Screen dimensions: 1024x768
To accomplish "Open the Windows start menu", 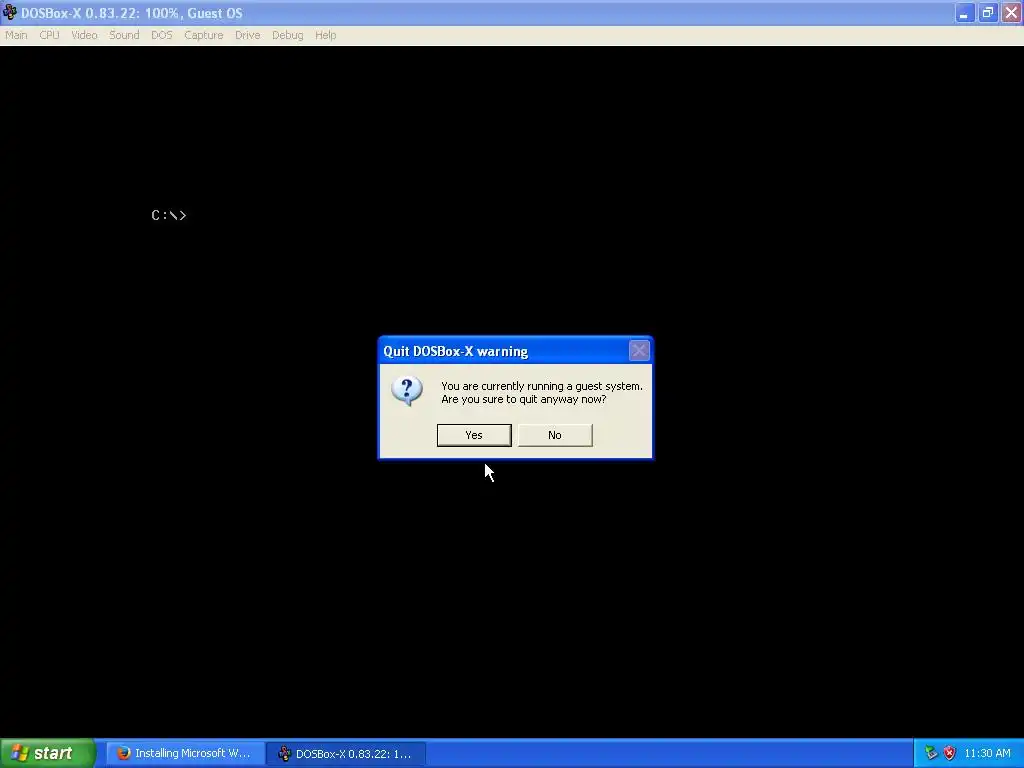I will coord(48,753).
